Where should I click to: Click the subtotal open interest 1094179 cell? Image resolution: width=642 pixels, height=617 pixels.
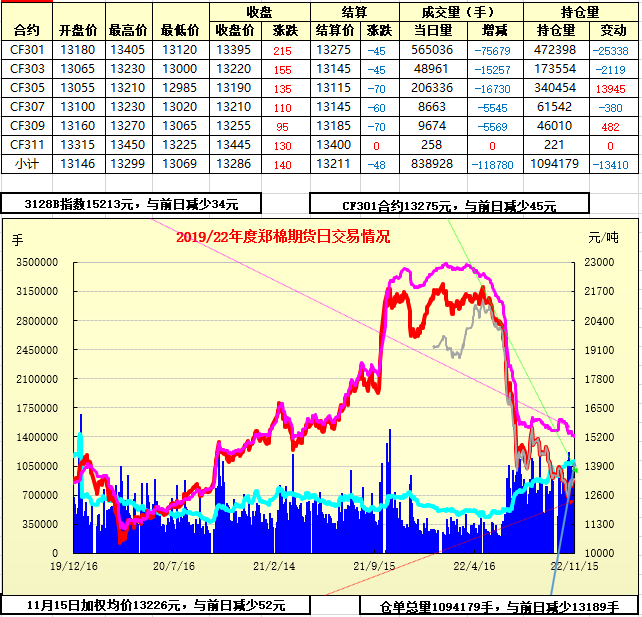pos(556,164)
